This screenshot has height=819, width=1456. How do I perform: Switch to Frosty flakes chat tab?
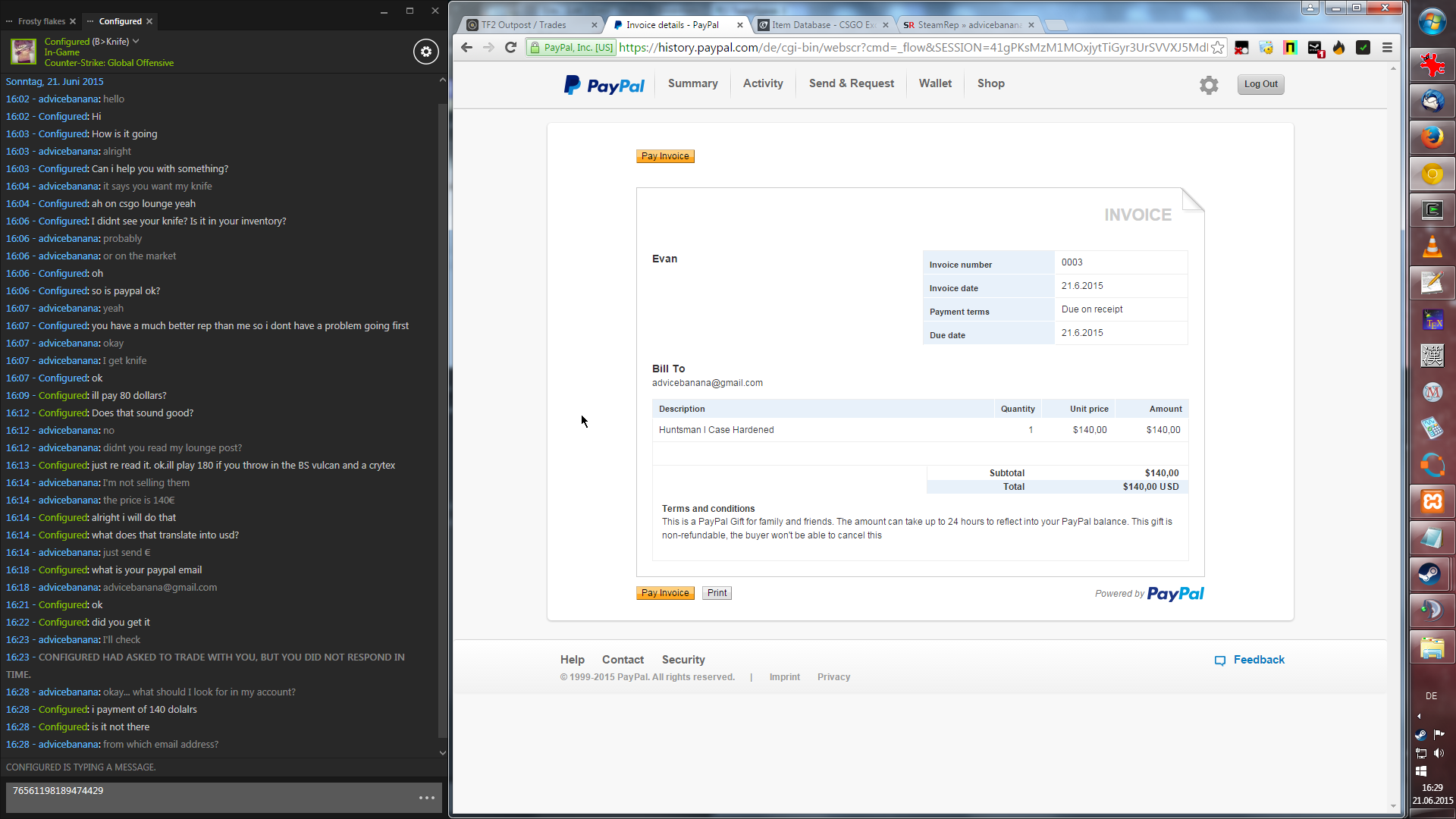pos(41,21)
